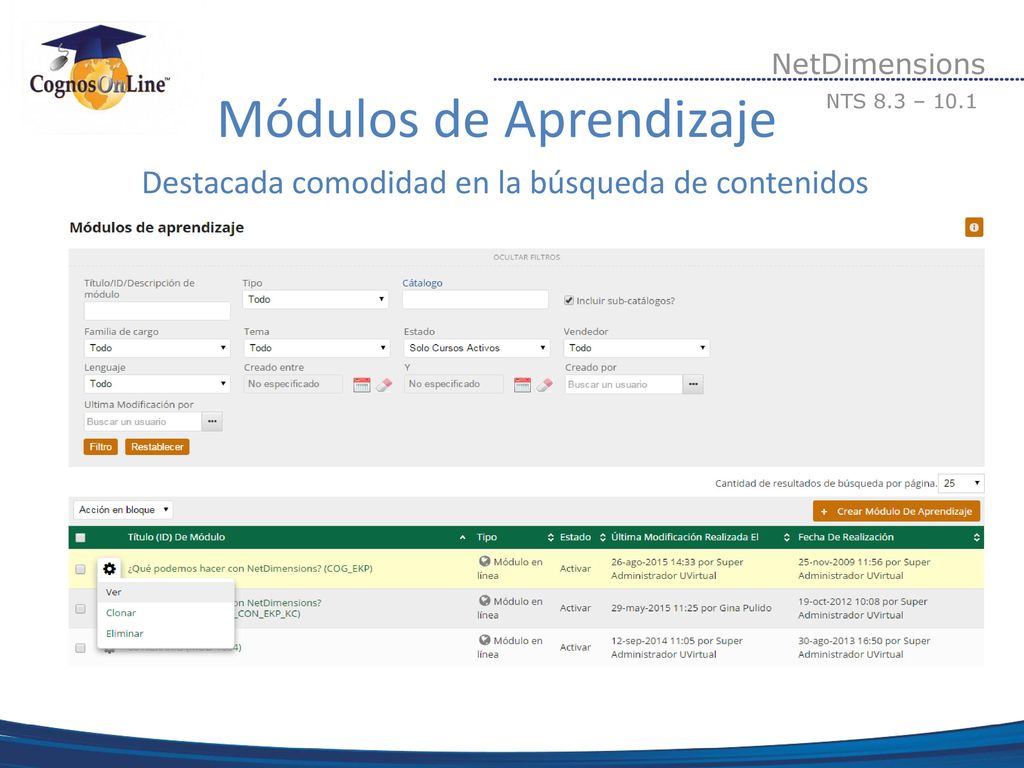The image size is (1024, 768).
Task: Sort the Estado column with its arrows
Action: 603,537
